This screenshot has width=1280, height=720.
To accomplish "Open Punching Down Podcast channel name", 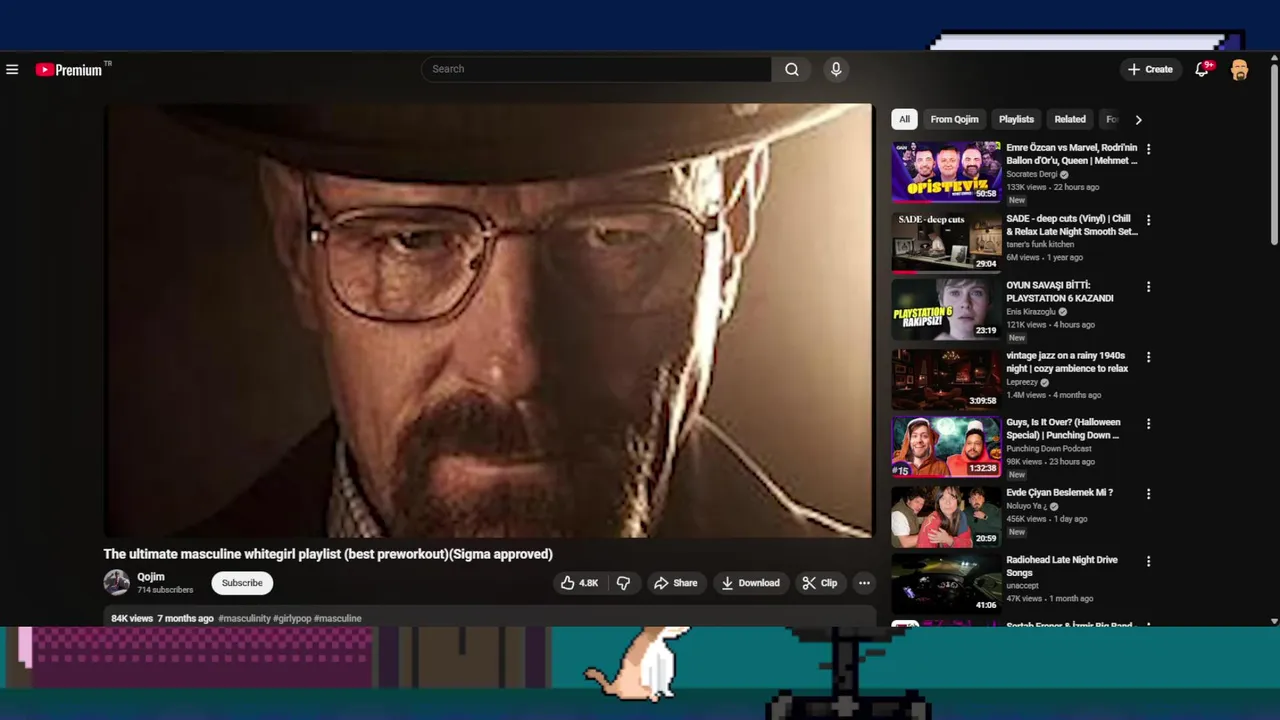I will tap(1049, 449).
